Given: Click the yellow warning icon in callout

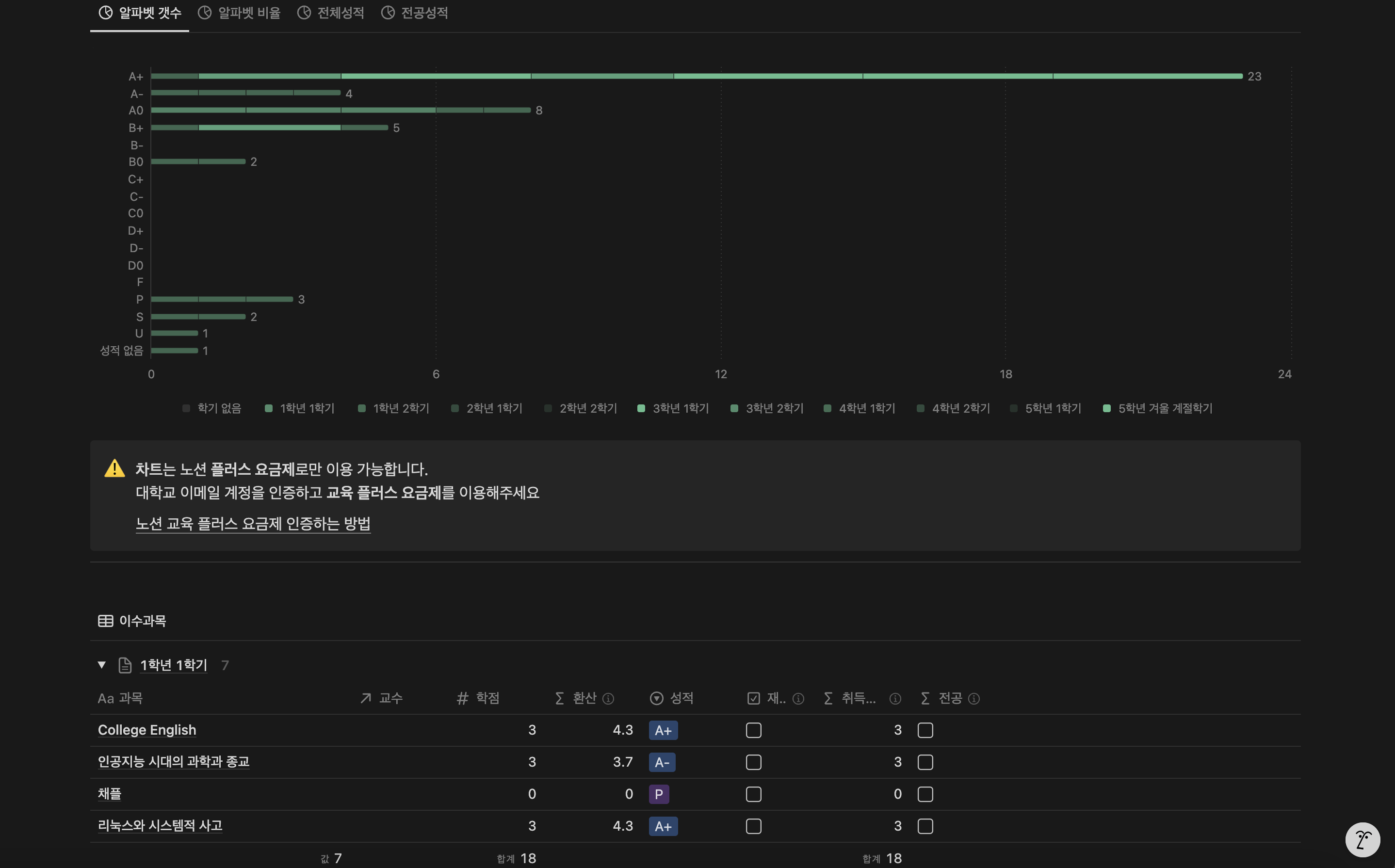Looking at the screenshot, I should [115, 468].
